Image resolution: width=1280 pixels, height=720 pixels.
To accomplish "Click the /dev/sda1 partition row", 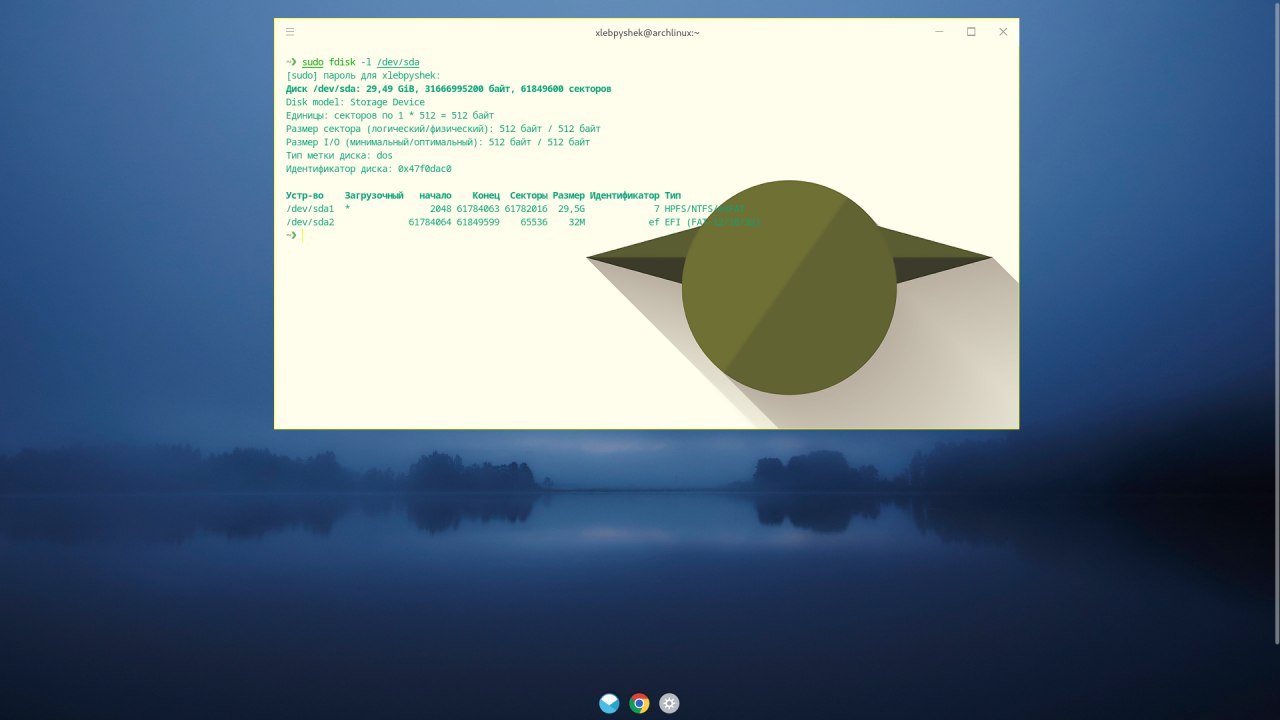I will click(516, 209).
